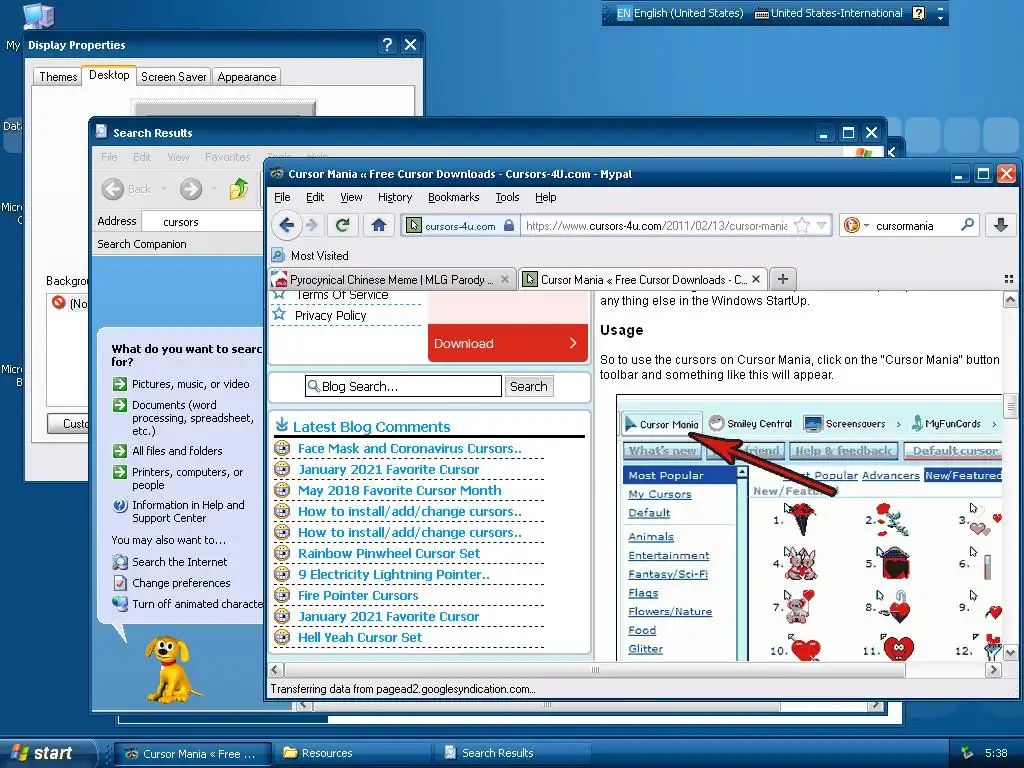Switch to Appearance tab in Display Properties
The height and width of the screenshot is (768, 1024).
[247, 76]
